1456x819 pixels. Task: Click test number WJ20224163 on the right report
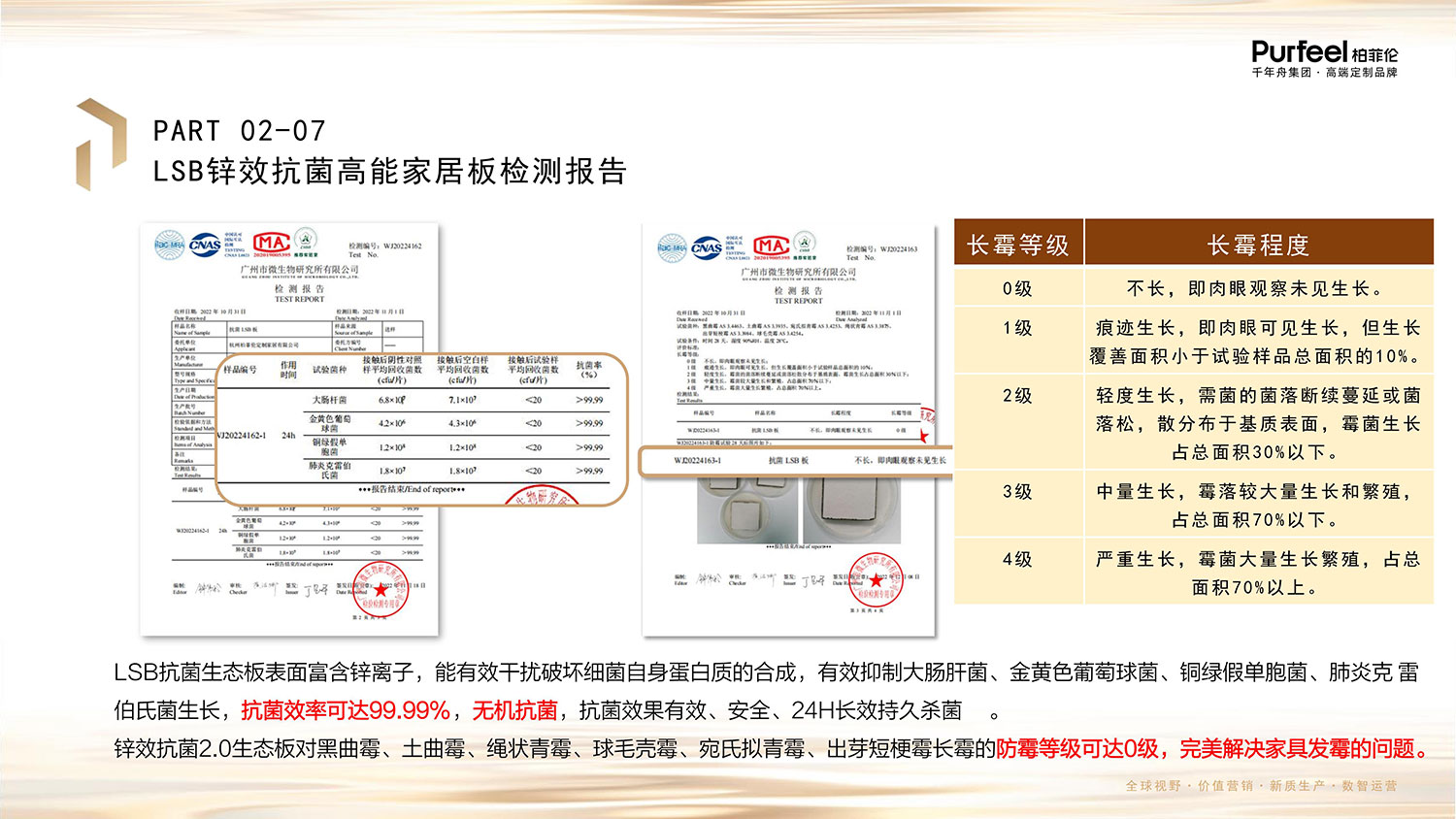[x=898, y=249]
